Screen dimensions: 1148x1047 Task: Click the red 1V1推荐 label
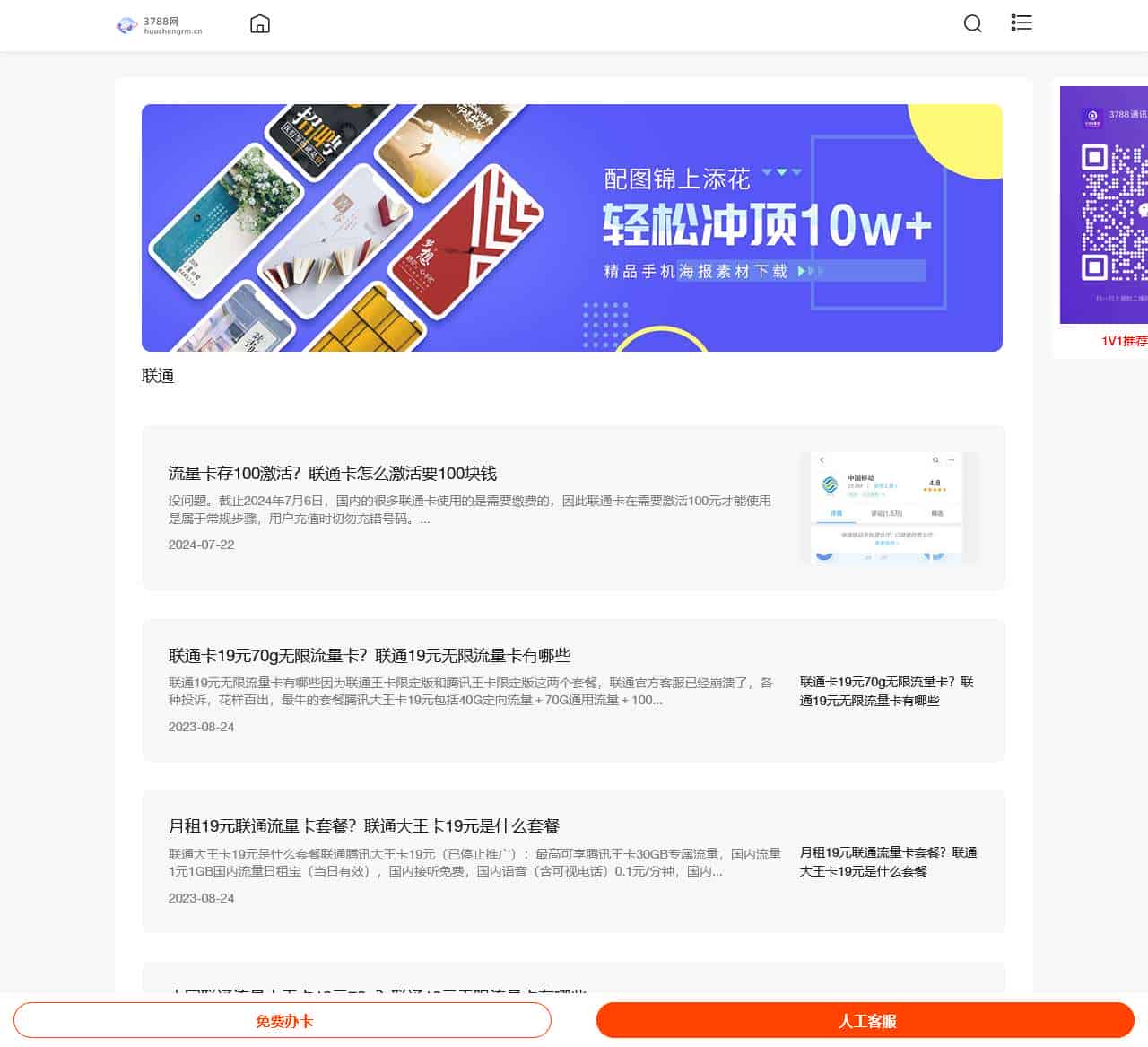(x=1124, y=341)
